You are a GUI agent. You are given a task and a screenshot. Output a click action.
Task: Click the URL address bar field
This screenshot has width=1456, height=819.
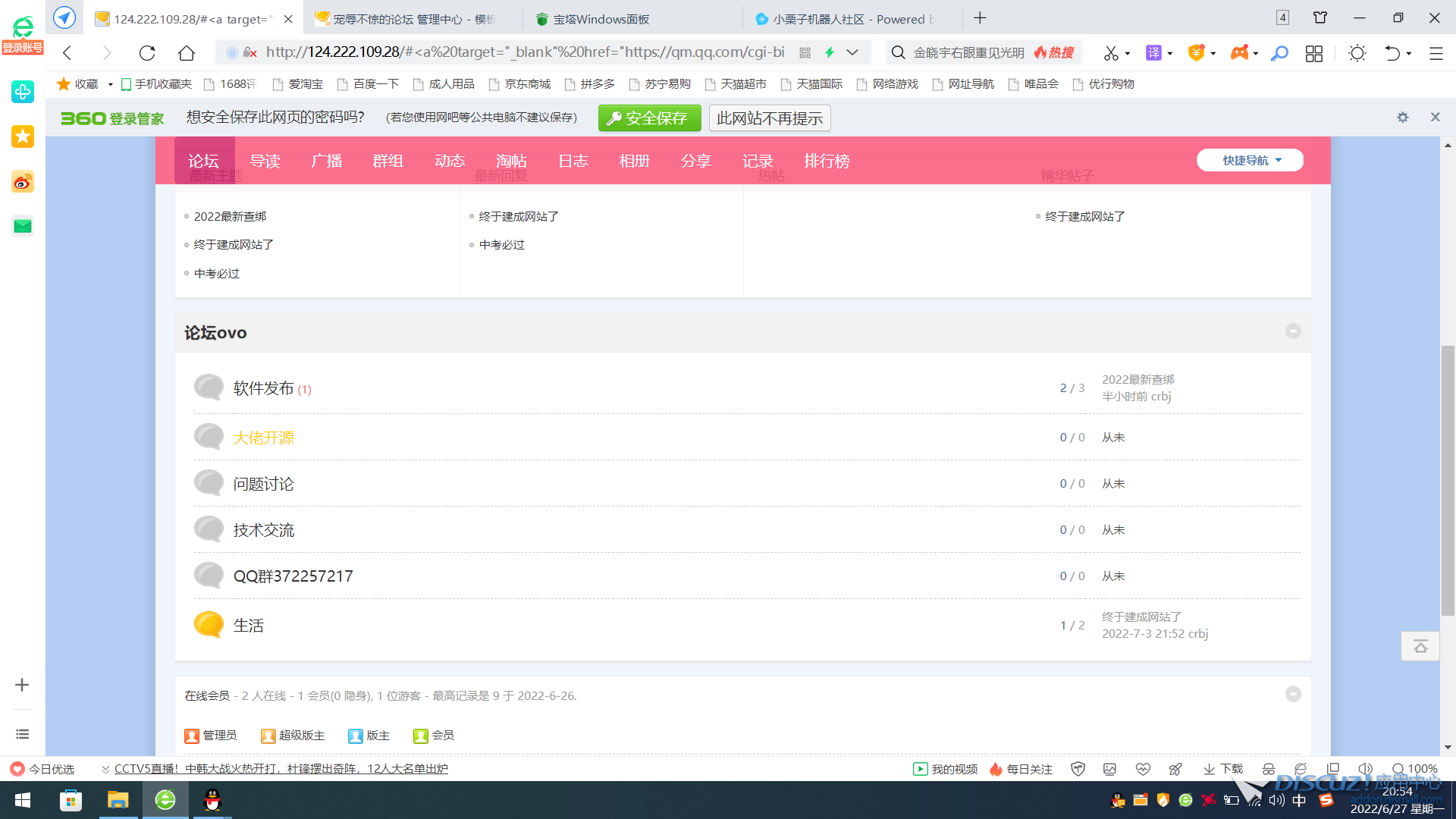coord(525,52)
